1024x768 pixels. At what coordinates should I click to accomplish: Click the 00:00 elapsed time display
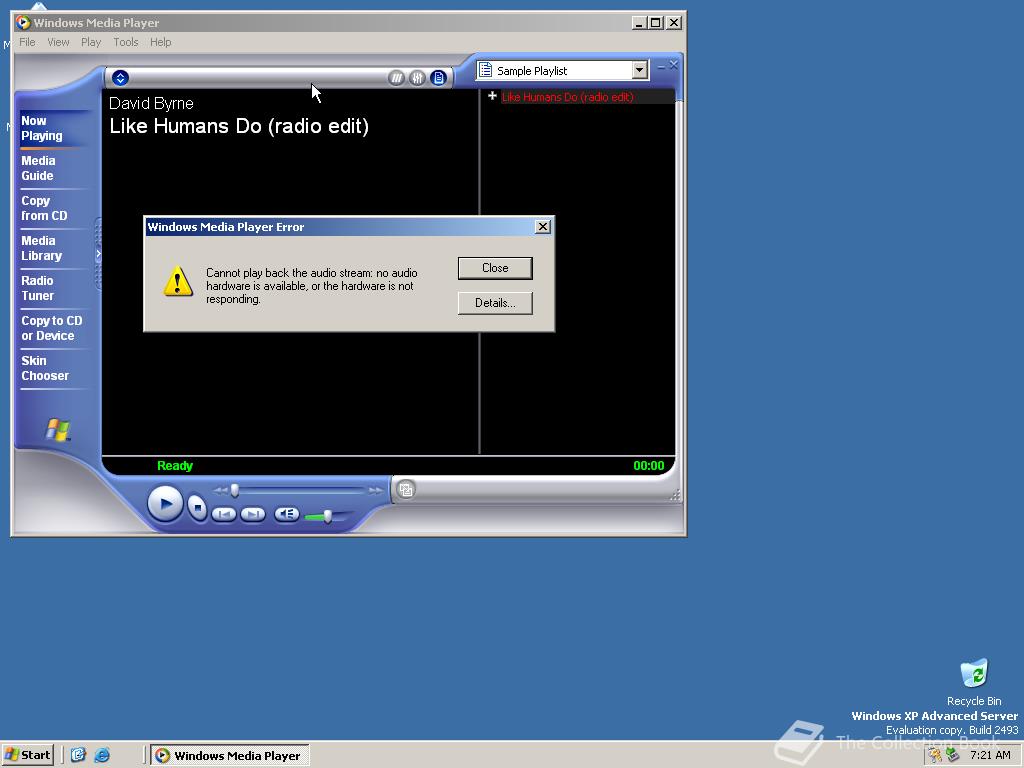click(648, 466)
